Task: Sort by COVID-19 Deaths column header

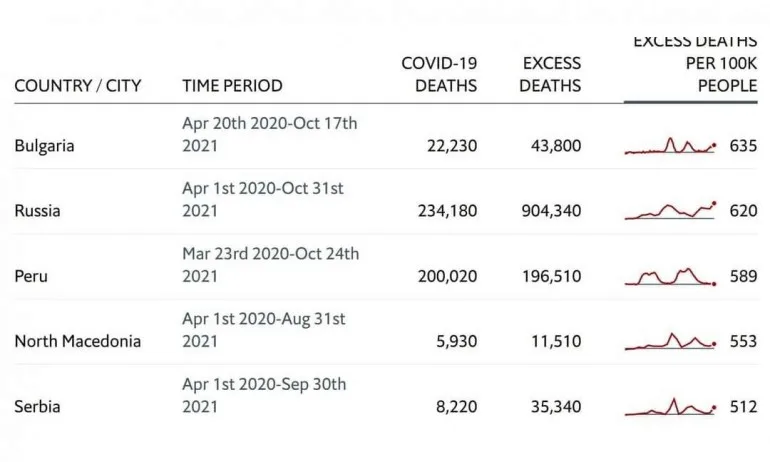Action: [439, 75]
